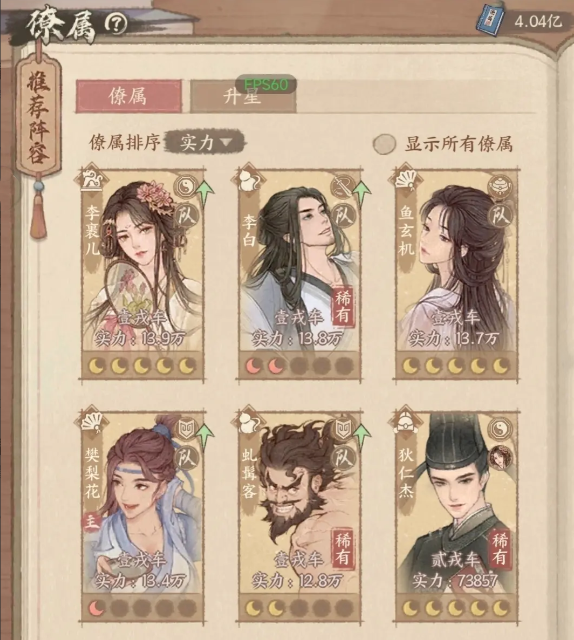Click green upgrade arrow on 李裹儿 card
Screen dimensions: 574x640
205,193
